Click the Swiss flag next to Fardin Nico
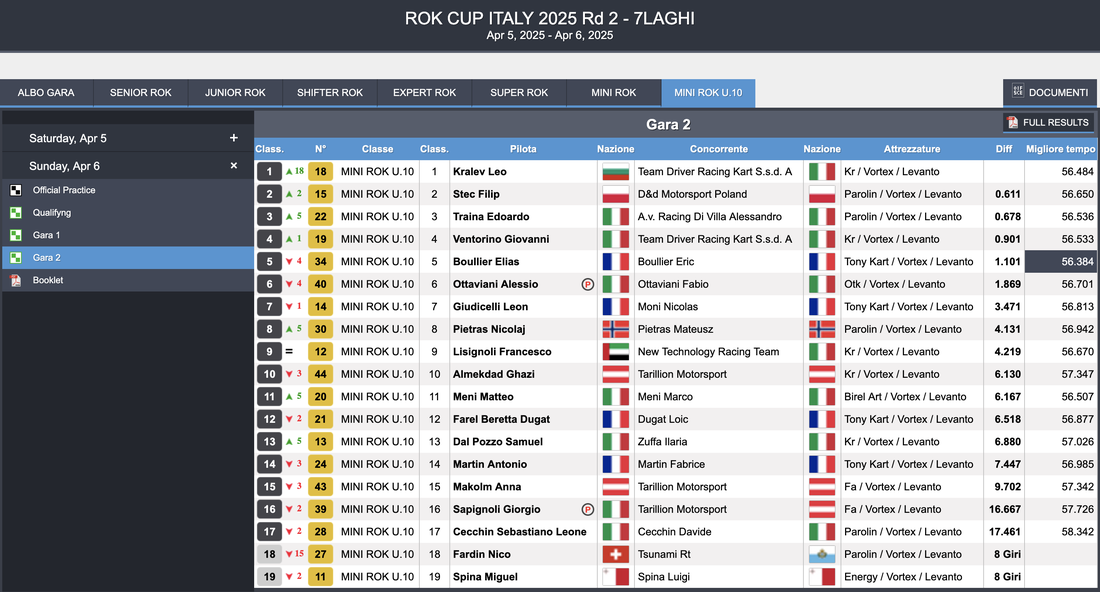Viewport: 1100px width, 592px height. tap(615, 554)
